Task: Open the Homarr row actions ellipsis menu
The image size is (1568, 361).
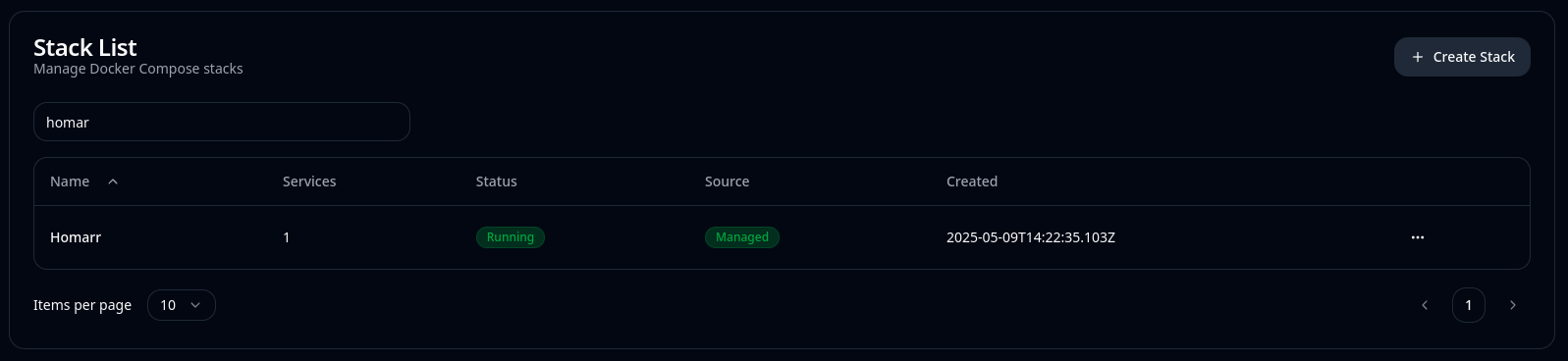Action: tap(1417, 237)
